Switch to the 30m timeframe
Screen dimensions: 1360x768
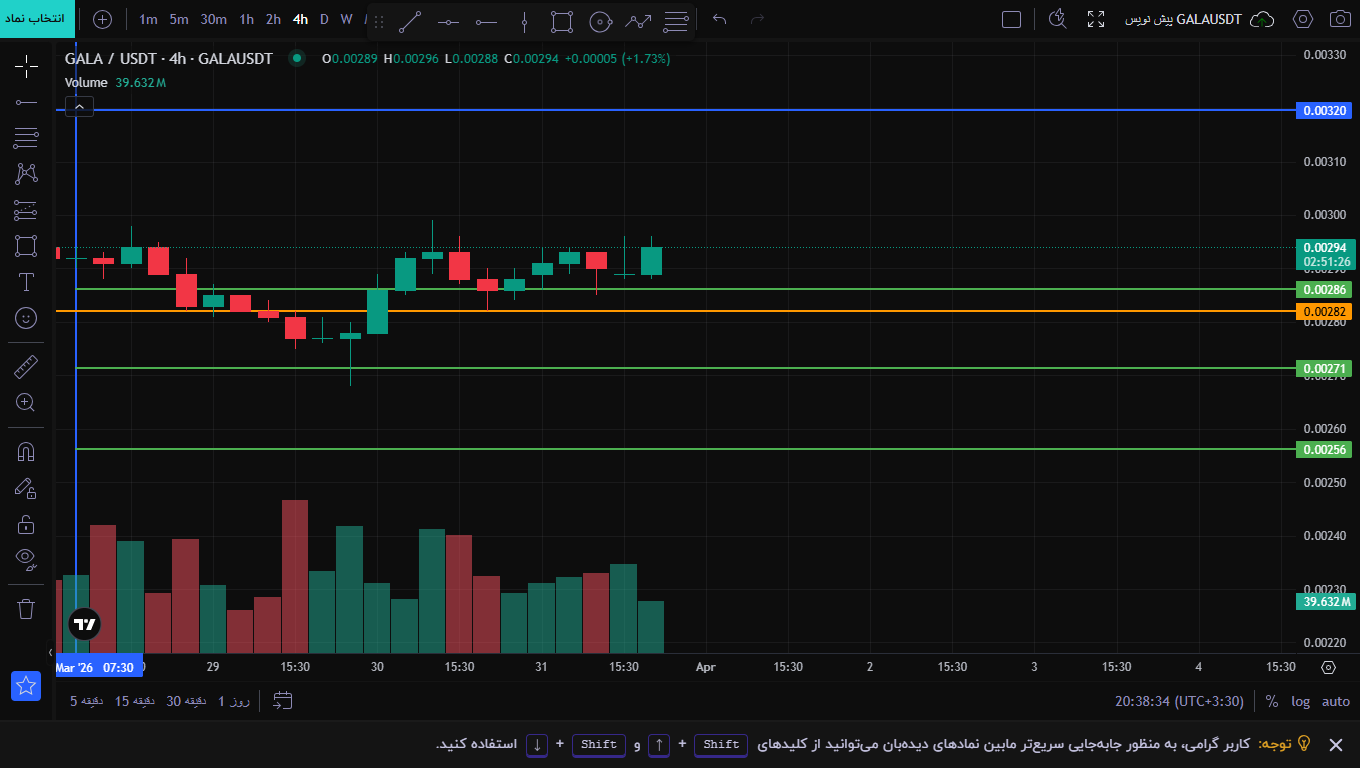pyautogui.click(x=213, y=19)
